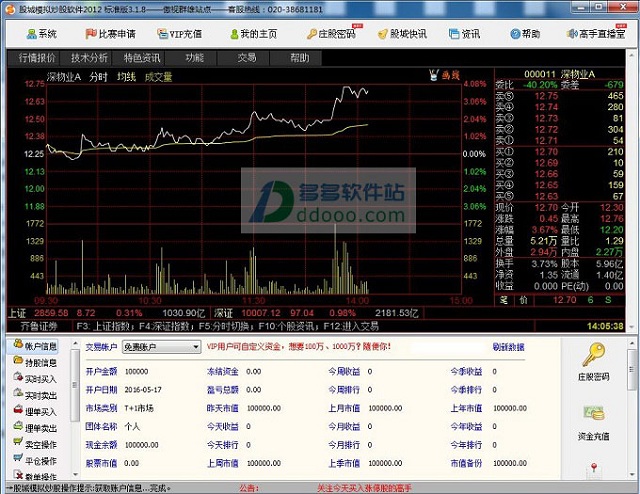The width and height of the screenshot is (640, 494).
Task: Click 买⑤ price 12.63 row
Action: (x=559, y=196)
